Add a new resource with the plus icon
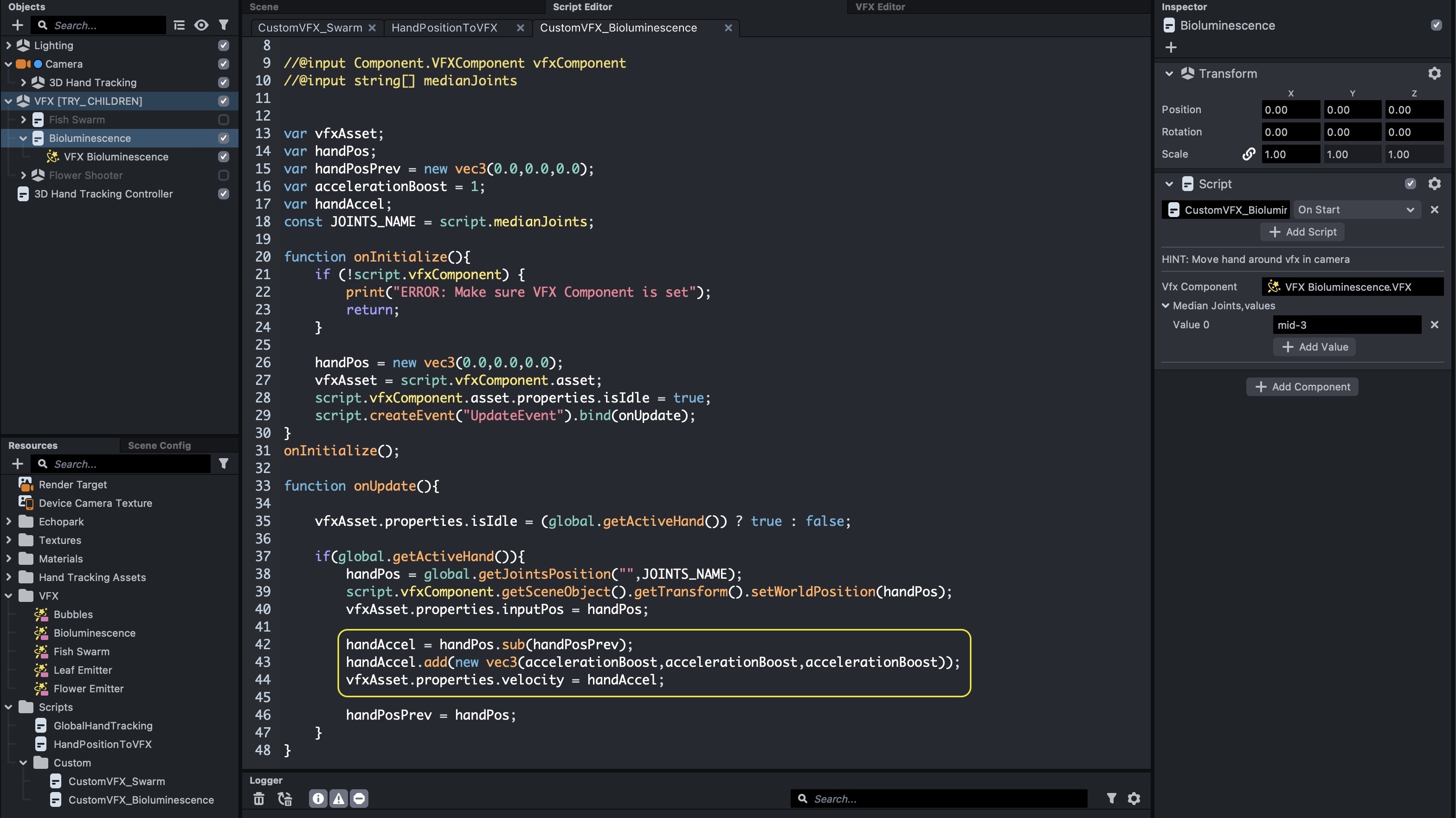Viewport: 1456px width, 818px height. pyautogui.click(x=18, y=464)
